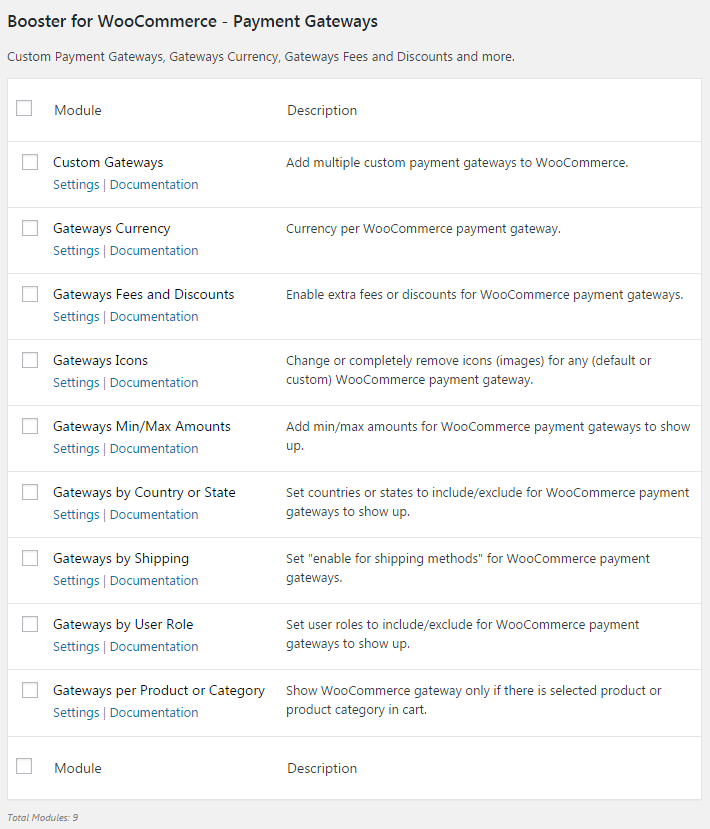The width and height of the screenshot is (710, 829).
Task: Tick the Gateways by Shipping checkbox
Action: pos(30,558)
